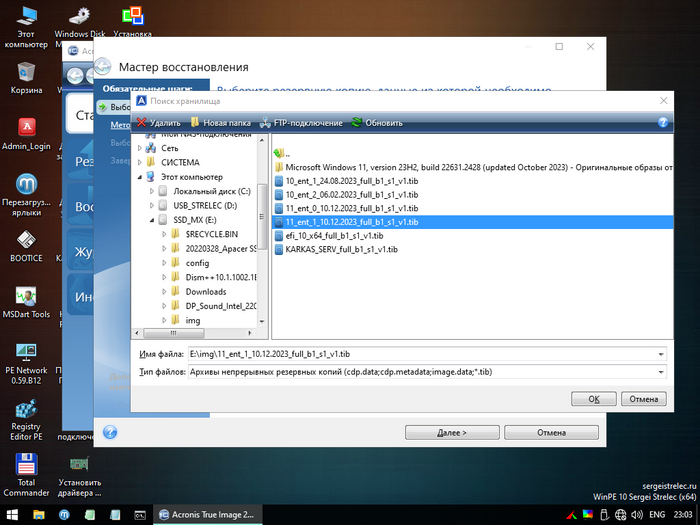Screen dimensions: 700x525
Task: Click ENG language indicator in tray
Action: click(657, 515)
